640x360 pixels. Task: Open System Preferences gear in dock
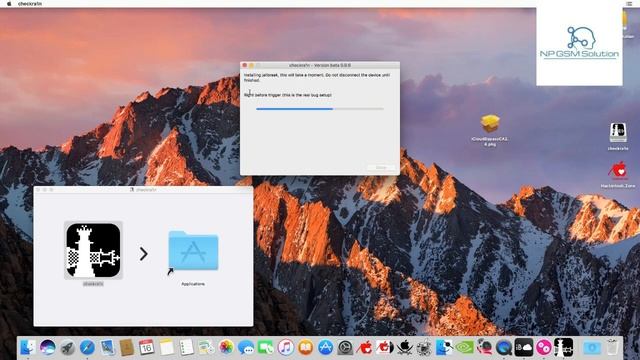click(345, 348)
